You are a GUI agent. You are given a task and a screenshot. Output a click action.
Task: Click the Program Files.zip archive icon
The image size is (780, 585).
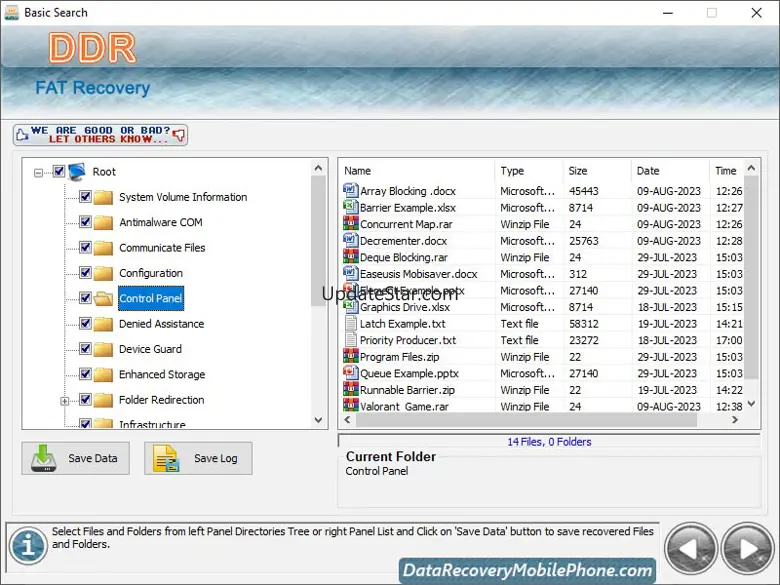350,357
